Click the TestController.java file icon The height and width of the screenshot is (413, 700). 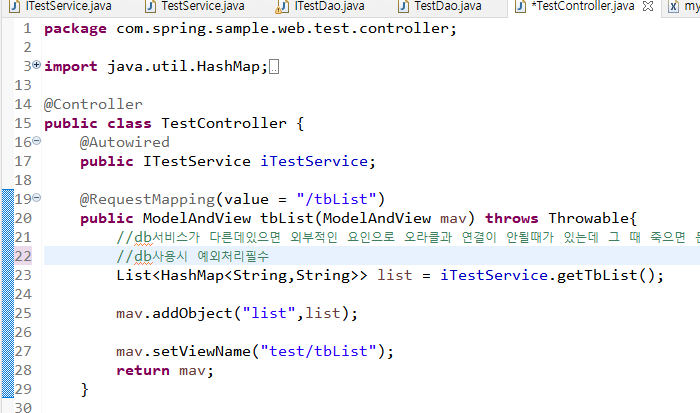tap(521, 6)
